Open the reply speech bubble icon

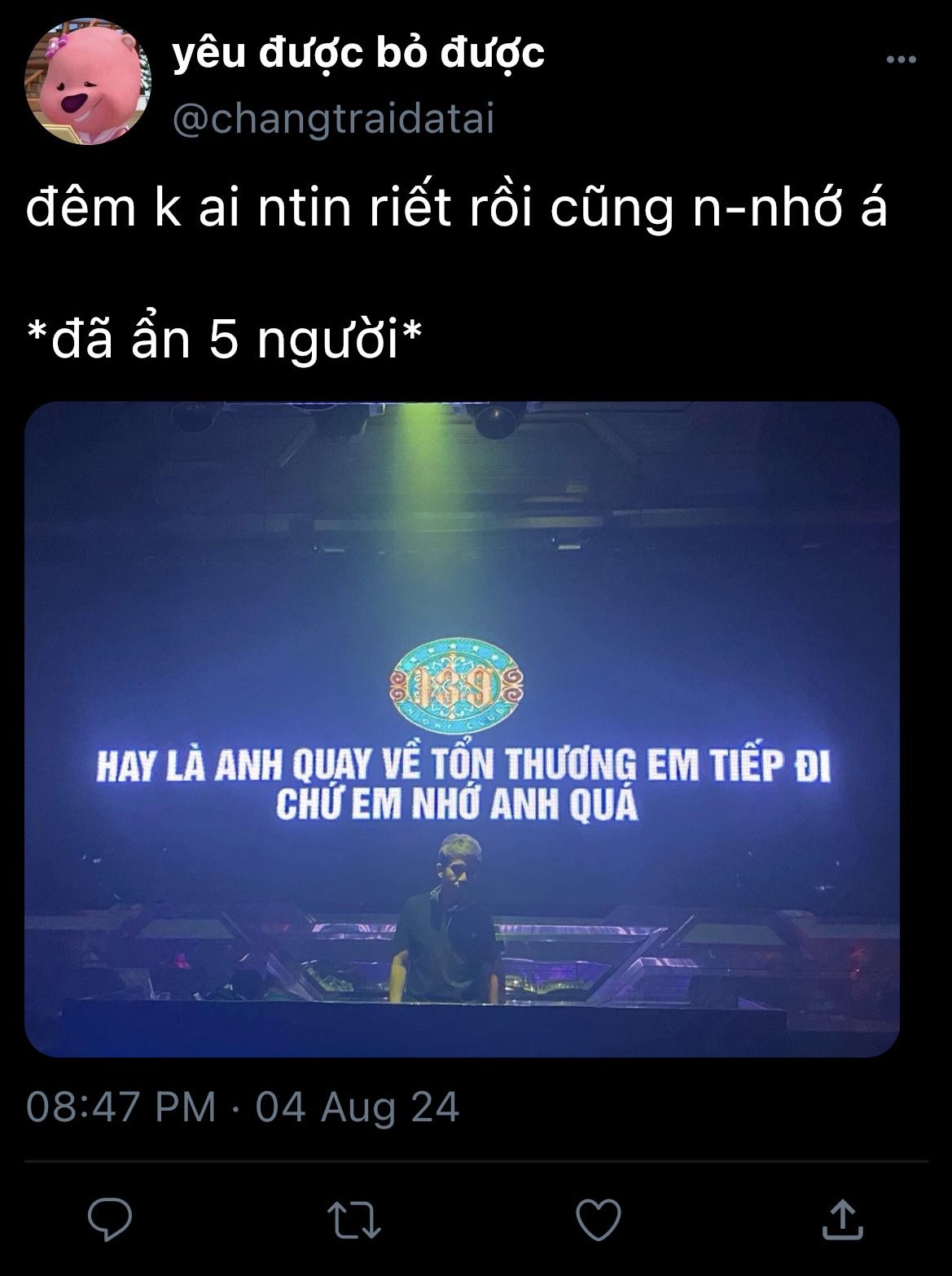(110, 1220)
